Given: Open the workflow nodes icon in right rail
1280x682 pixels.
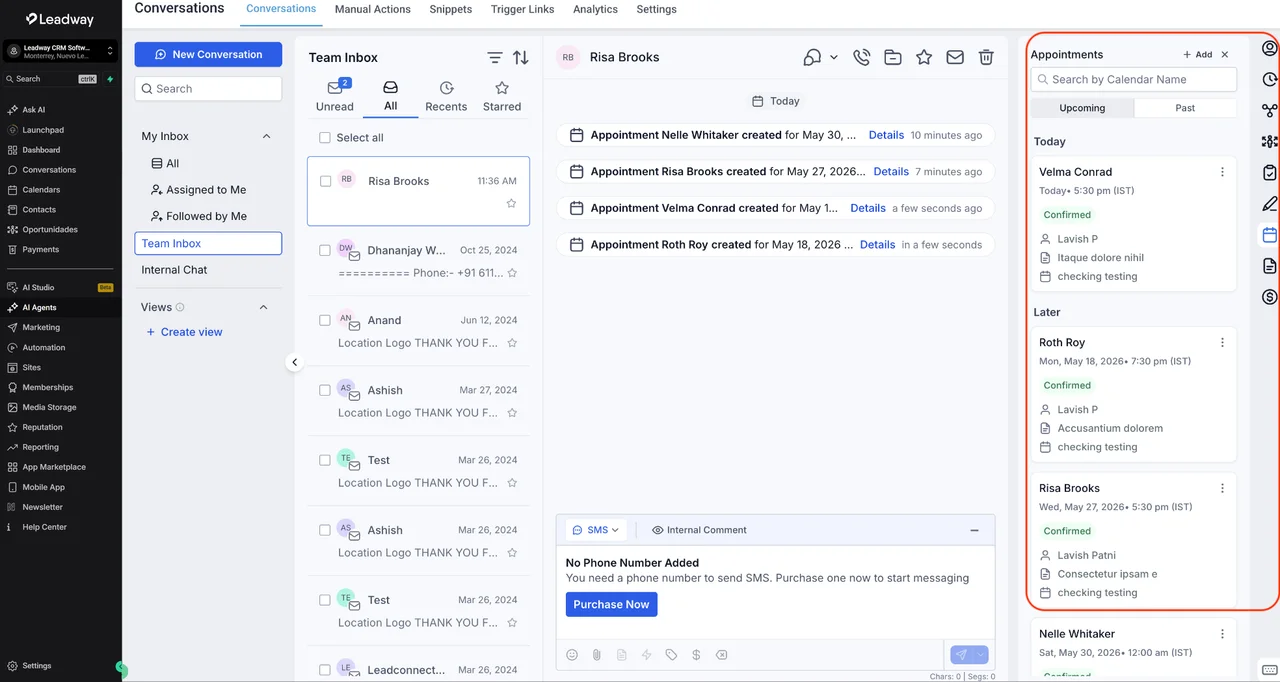Looking at the screenshot, I should click(x=1269, y=111).
